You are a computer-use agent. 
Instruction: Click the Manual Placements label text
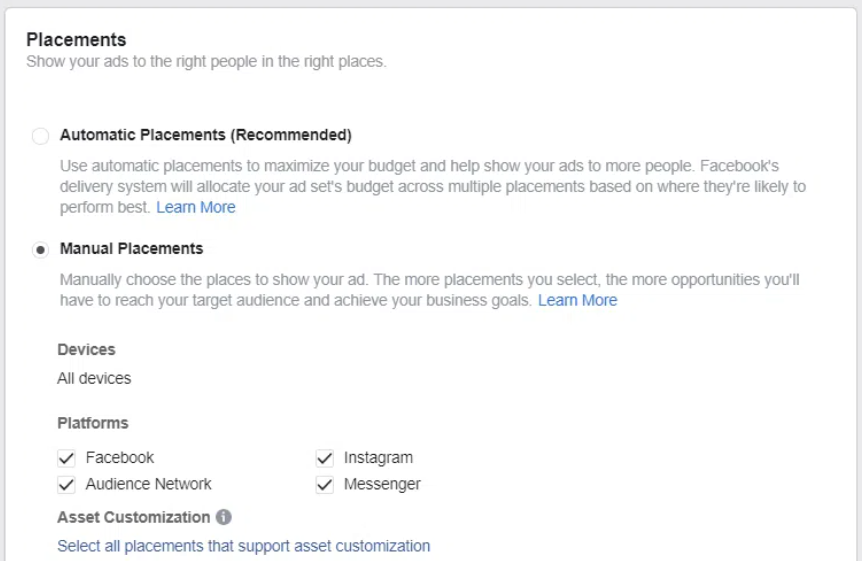point(131,248)
